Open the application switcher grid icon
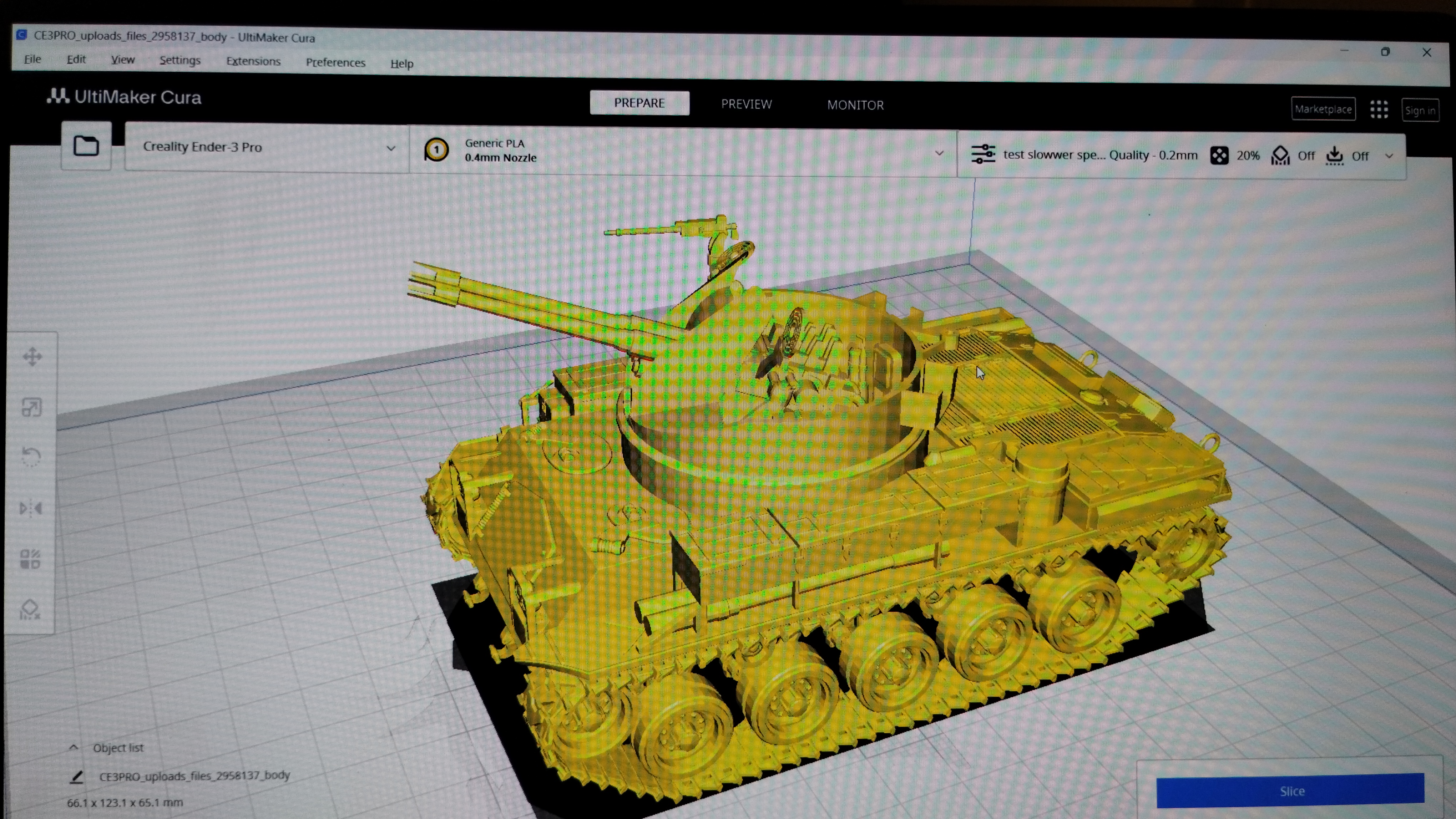Viewport: 1456px width, 819px height. [1379, 110]
